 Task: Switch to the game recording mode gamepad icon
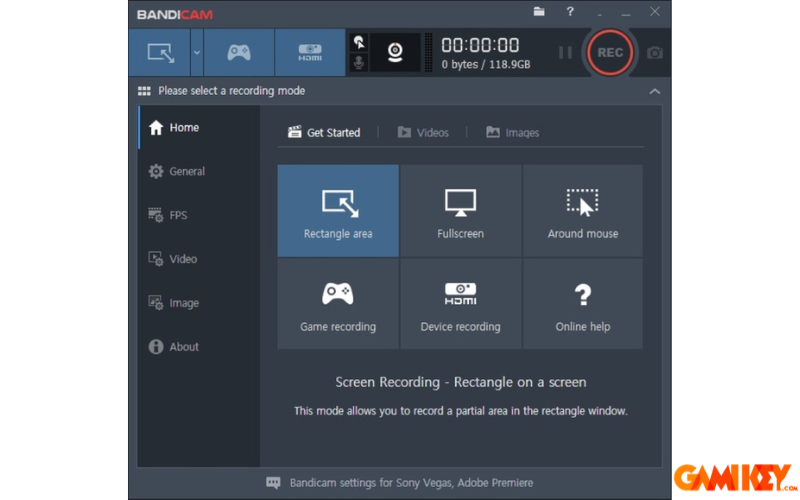click(239, 53)
